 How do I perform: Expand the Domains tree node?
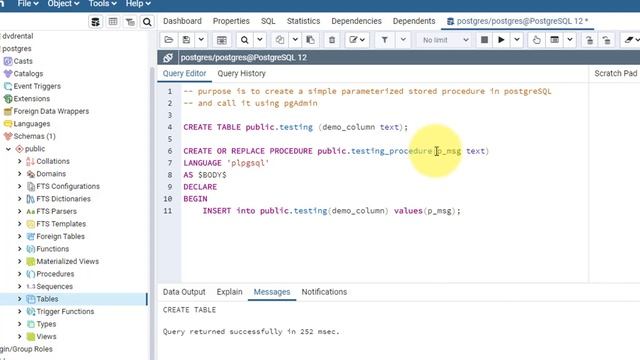[x=20, y=174]
